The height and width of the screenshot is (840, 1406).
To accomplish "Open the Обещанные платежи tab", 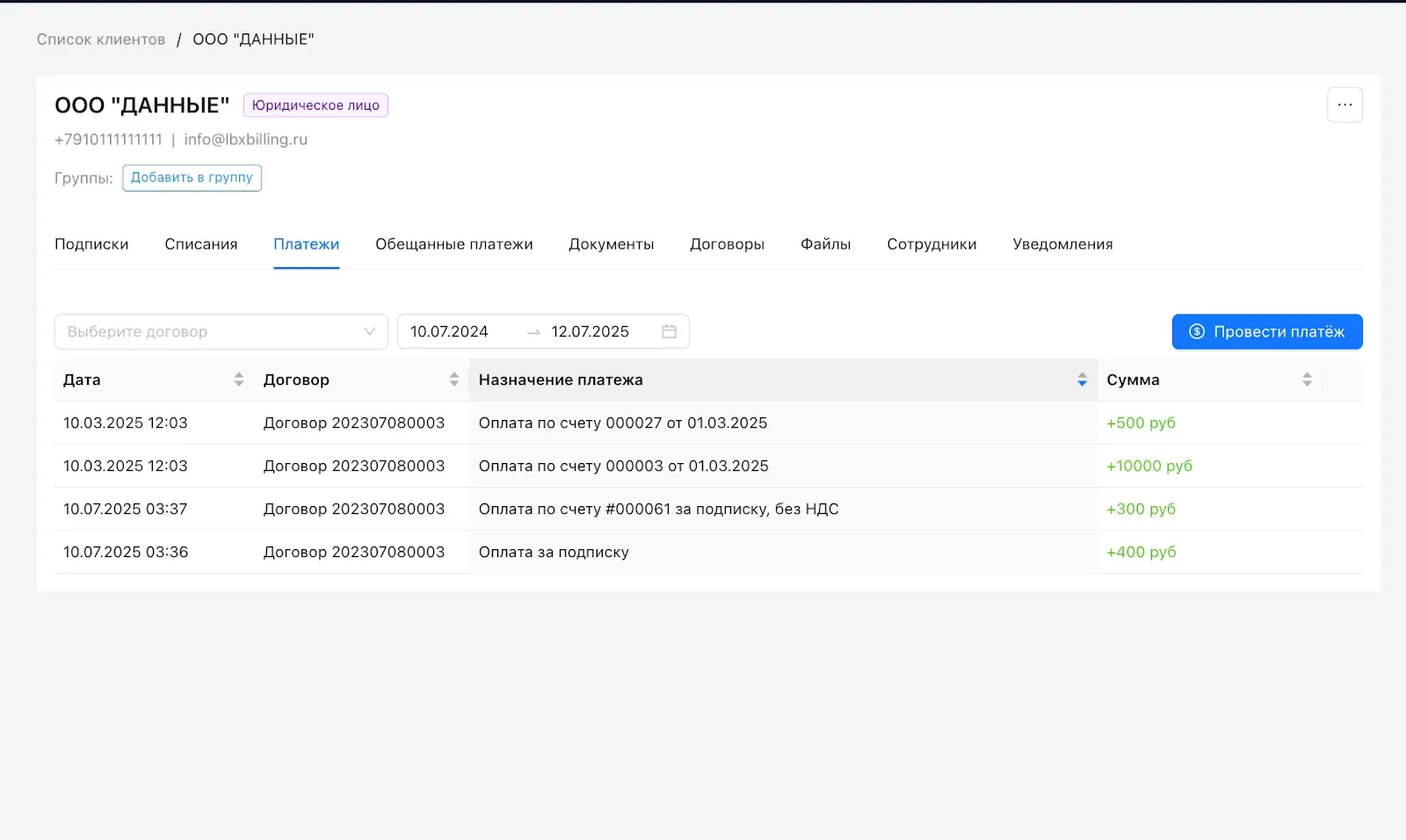I will 454,244.
